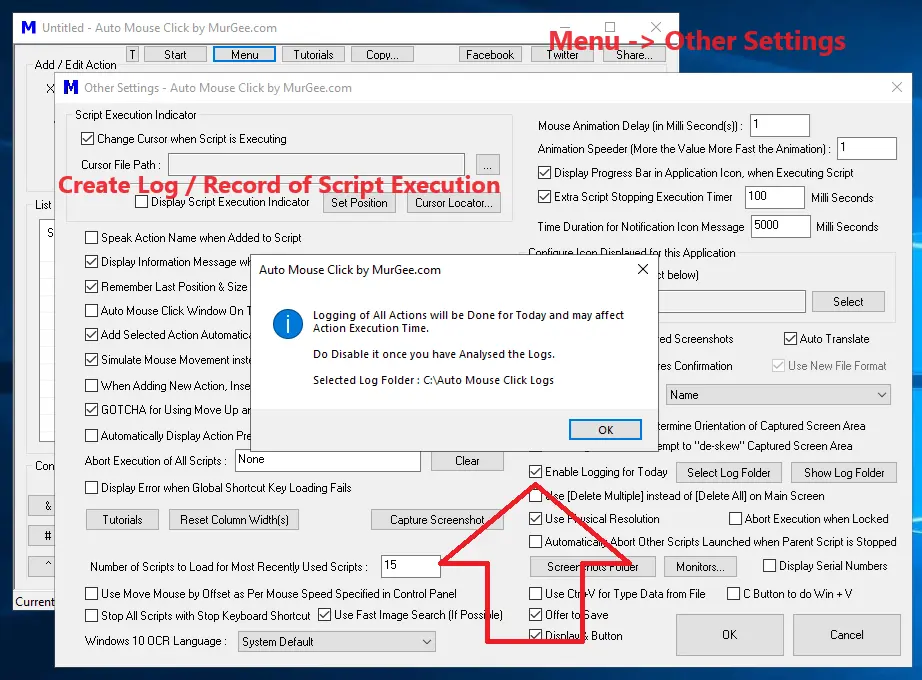This screenshot has height=680, width=922.
Task: Enable Auto Mouse Click Window On Top checkbox
Action: [91, 311]
